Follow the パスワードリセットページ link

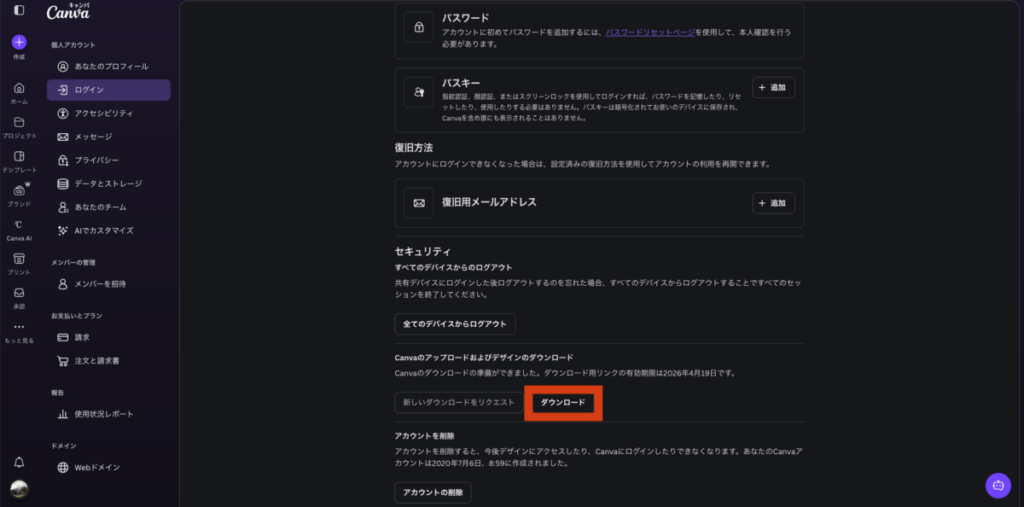(x=650, y=32)
